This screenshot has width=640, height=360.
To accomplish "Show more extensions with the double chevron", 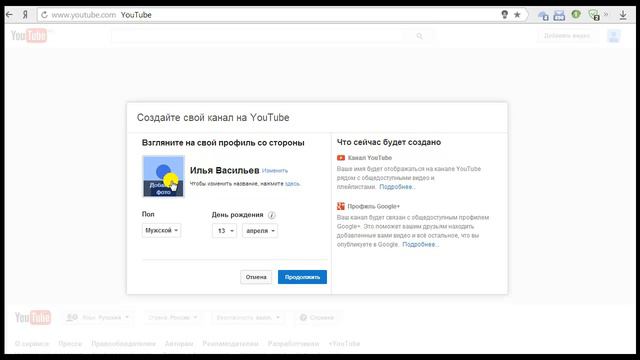I will pyautogui.click(x=606, y=15).
